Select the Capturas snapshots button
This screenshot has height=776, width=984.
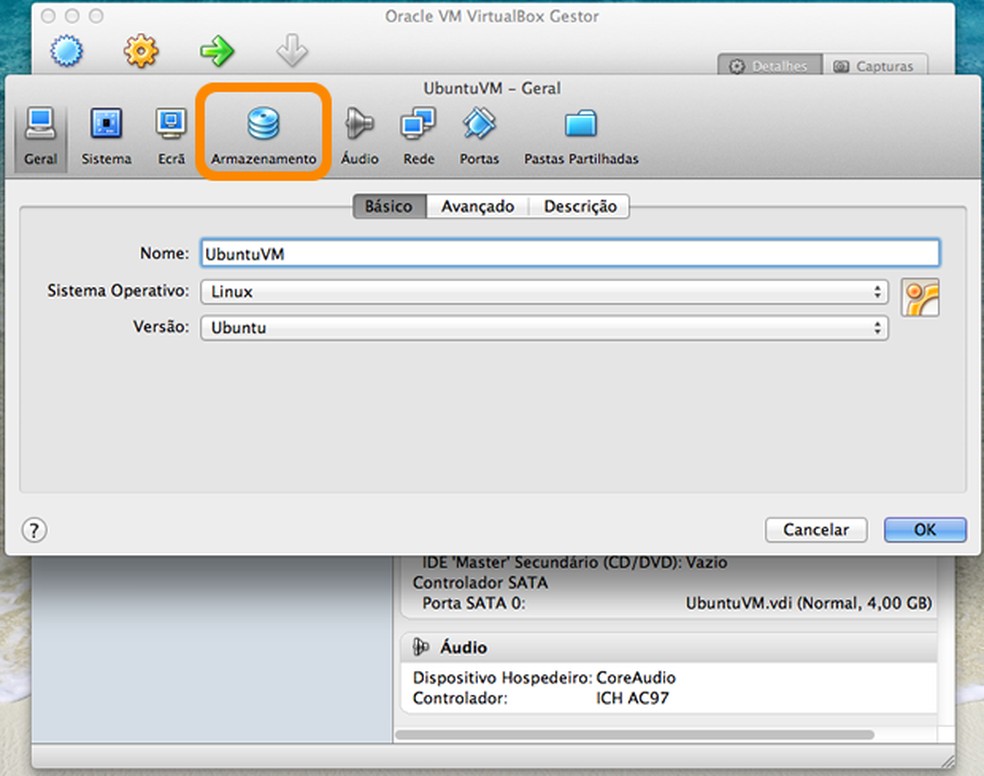click(875, 65)
